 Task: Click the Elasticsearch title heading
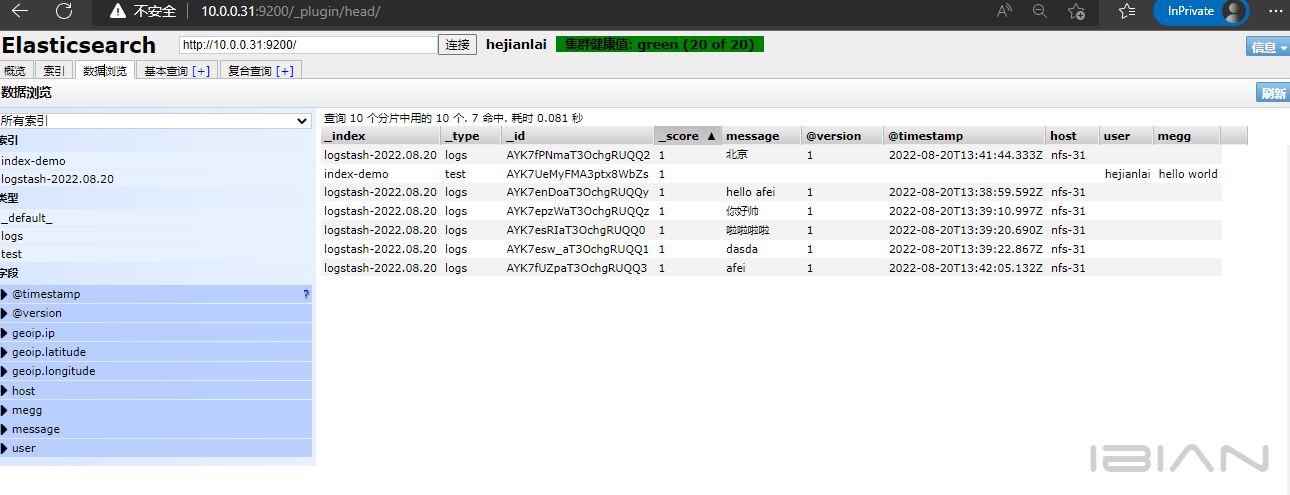pos(78,45)
